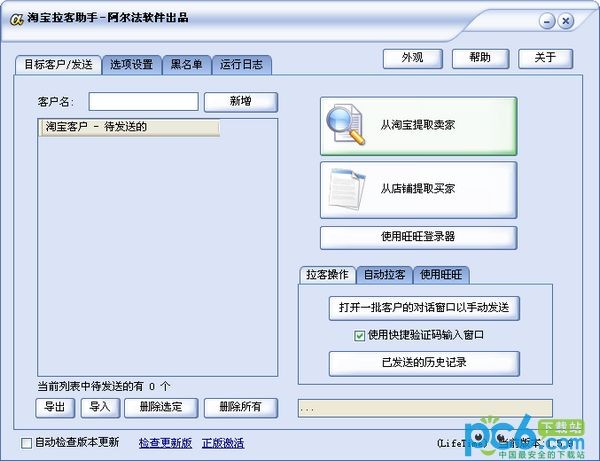
Task: Enable 自动检查版本更新 checkbox
Action: (x=26, y=443)
